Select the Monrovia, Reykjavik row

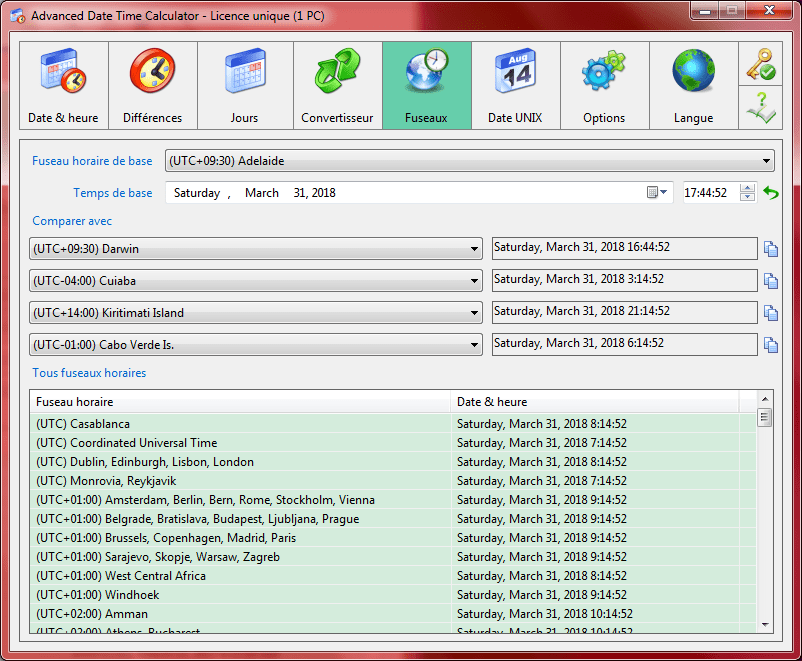[x=393, y=481]
